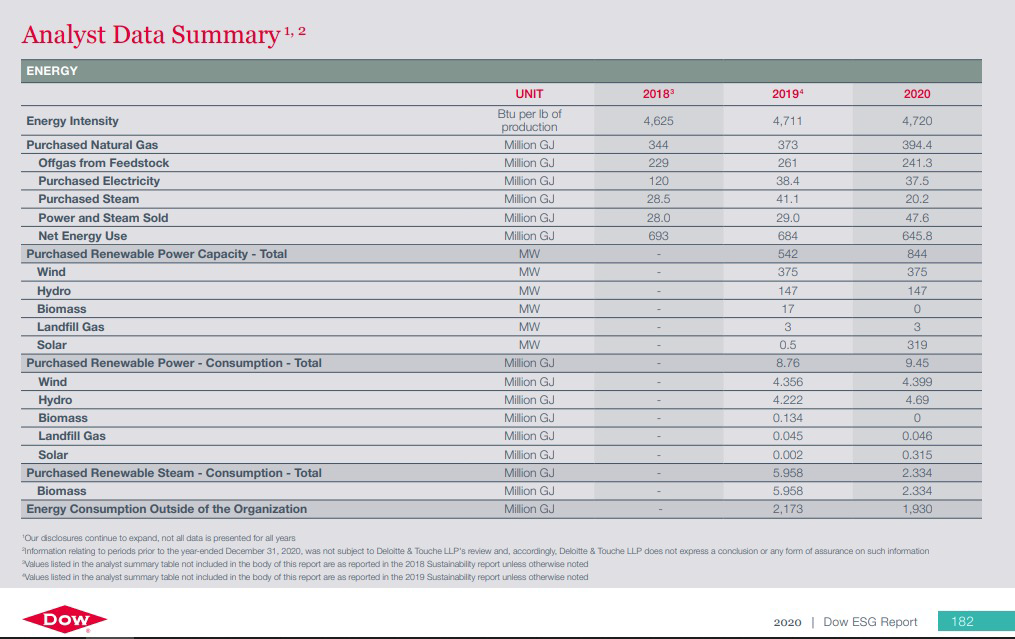Viewport: 1015px width, 639px height.
Task: Click the UNIT column header
Action: (529, 94)
